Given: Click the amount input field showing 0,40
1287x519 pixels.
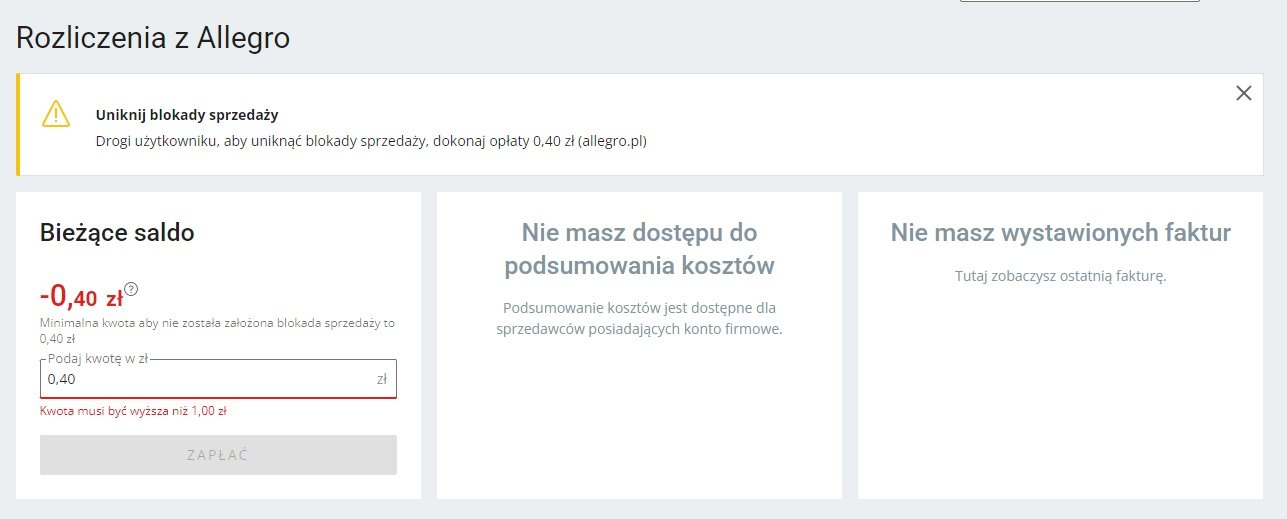Looking at the screenshot, I should 218,379.
